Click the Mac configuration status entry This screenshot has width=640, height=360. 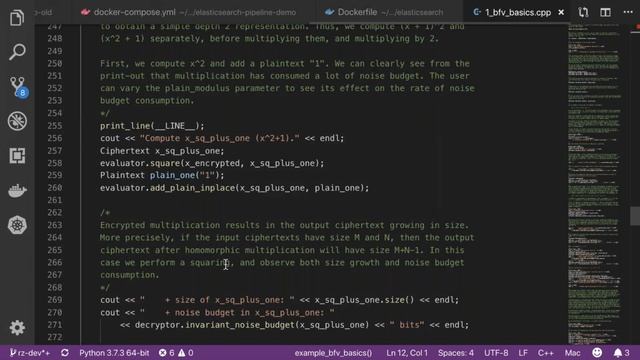[572, 353]
